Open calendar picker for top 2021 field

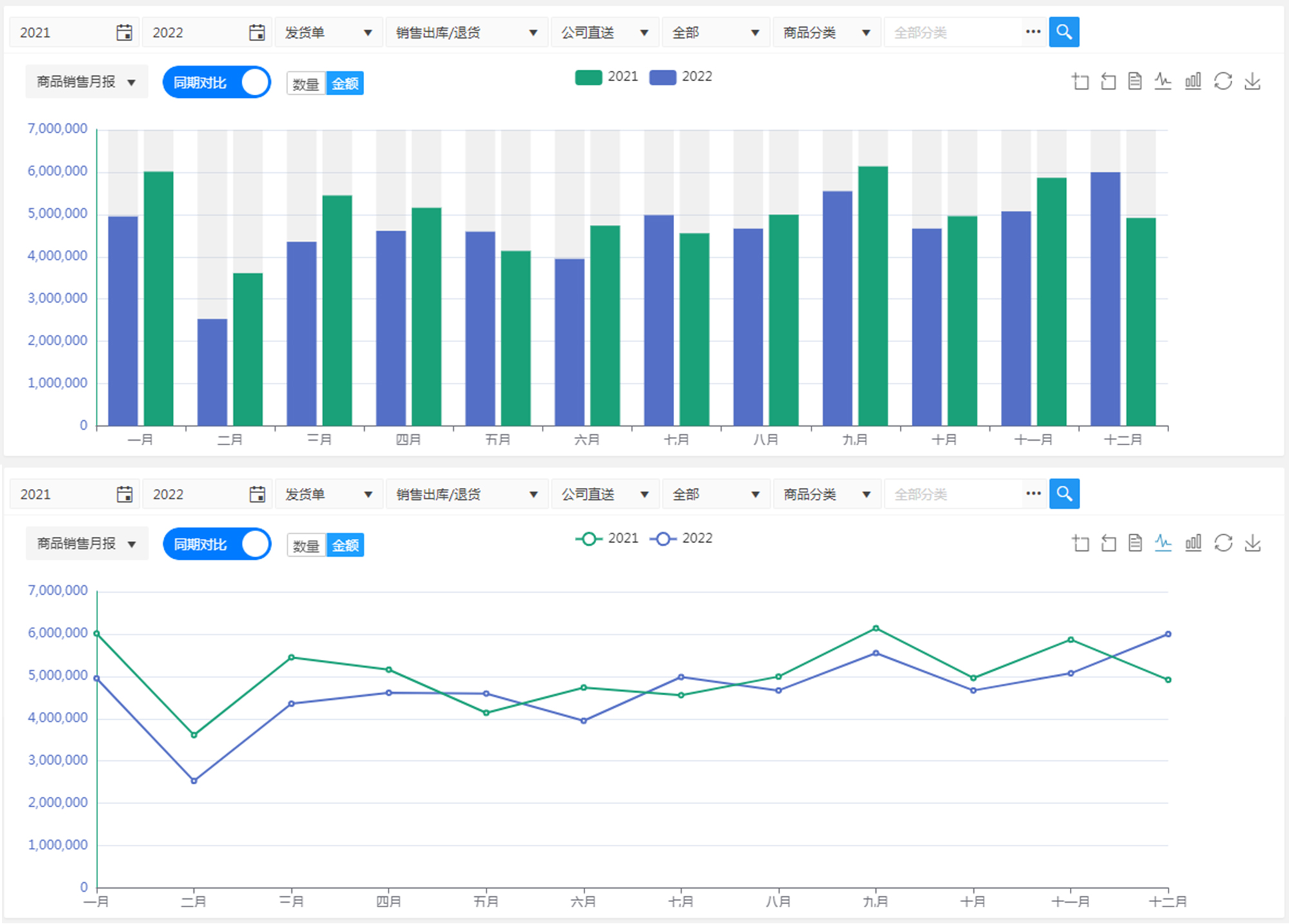coord(124,32)
